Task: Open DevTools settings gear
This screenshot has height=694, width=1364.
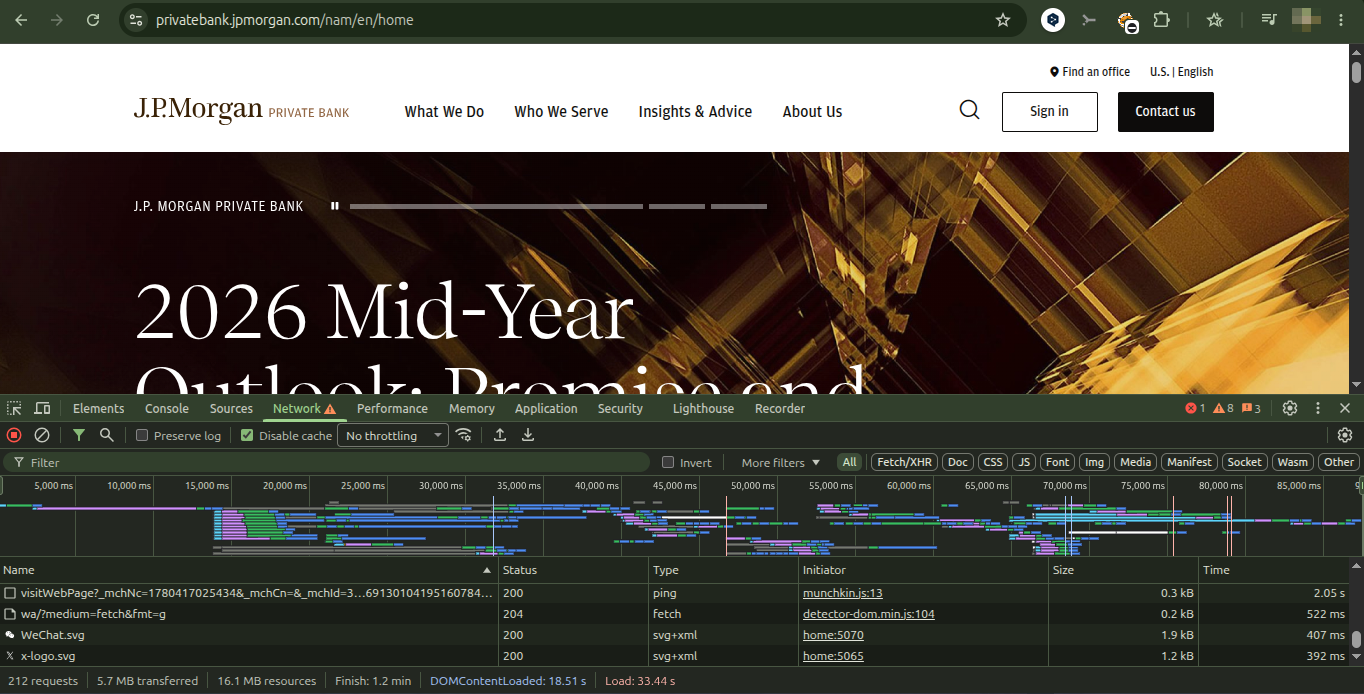Action: click(1290, 408)
